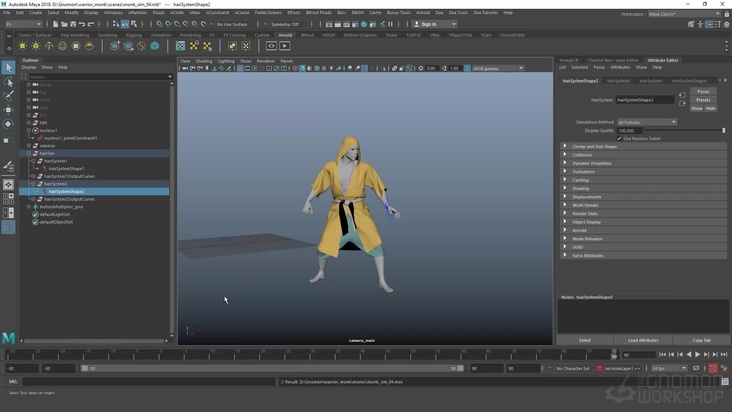The image size is (732, 412).
Task: Expand the Dynamic Properties section
Action: tap(643, 163)
